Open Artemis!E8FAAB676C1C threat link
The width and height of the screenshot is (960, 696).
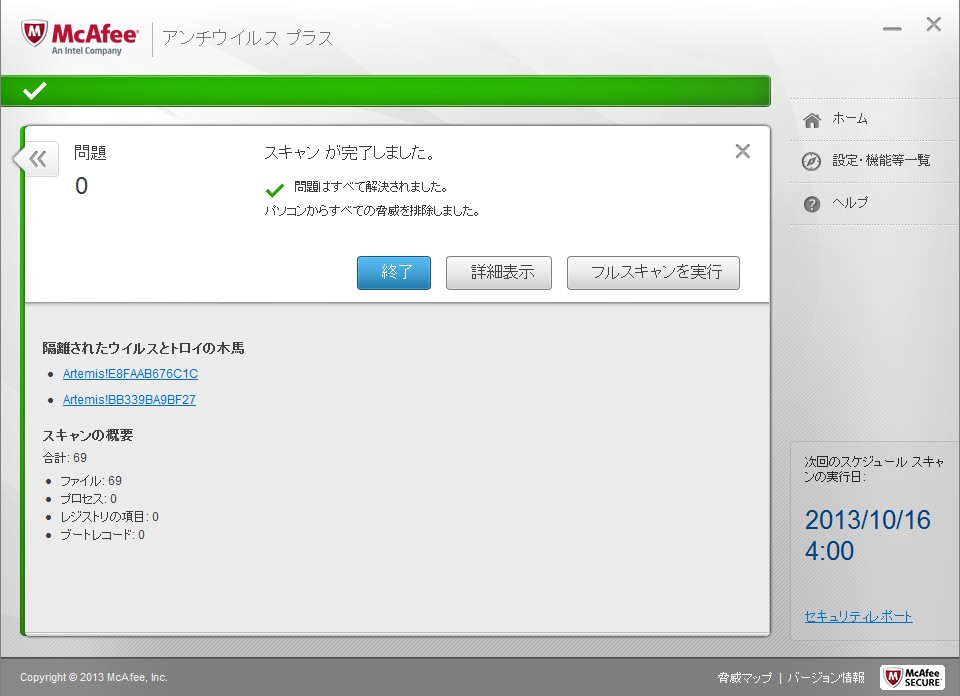coord(130,373)
